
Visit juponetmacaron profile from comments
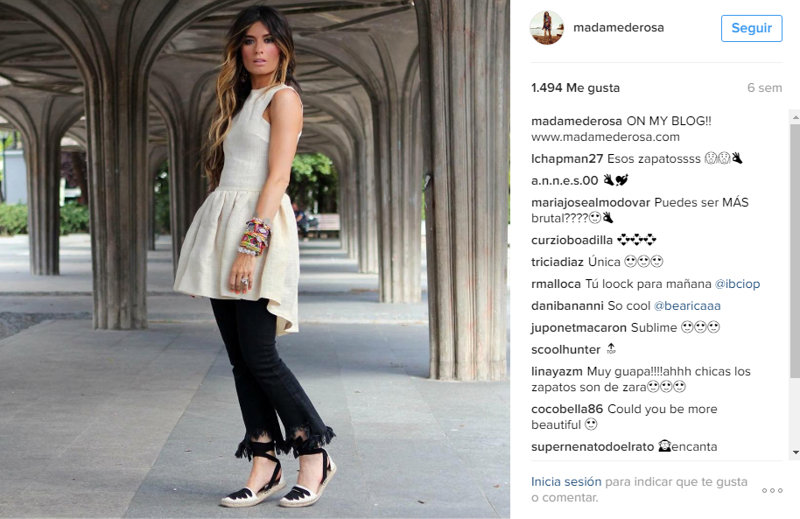[579, 328]
